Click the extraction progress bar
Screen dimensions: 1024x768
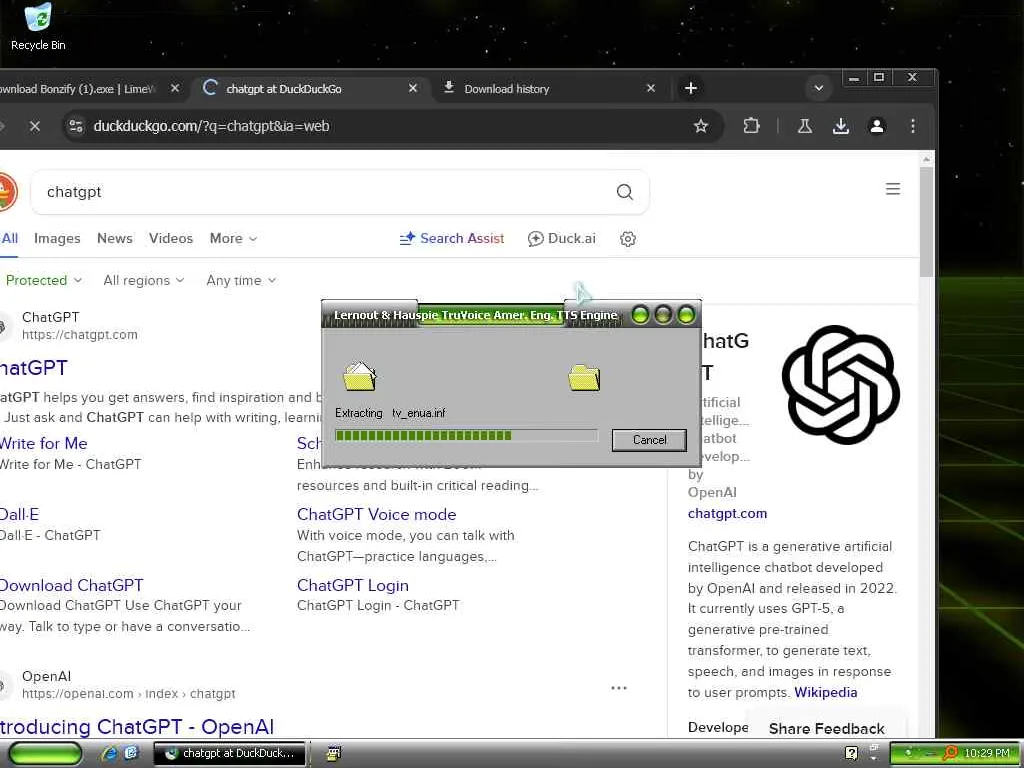tap(466, 436)
